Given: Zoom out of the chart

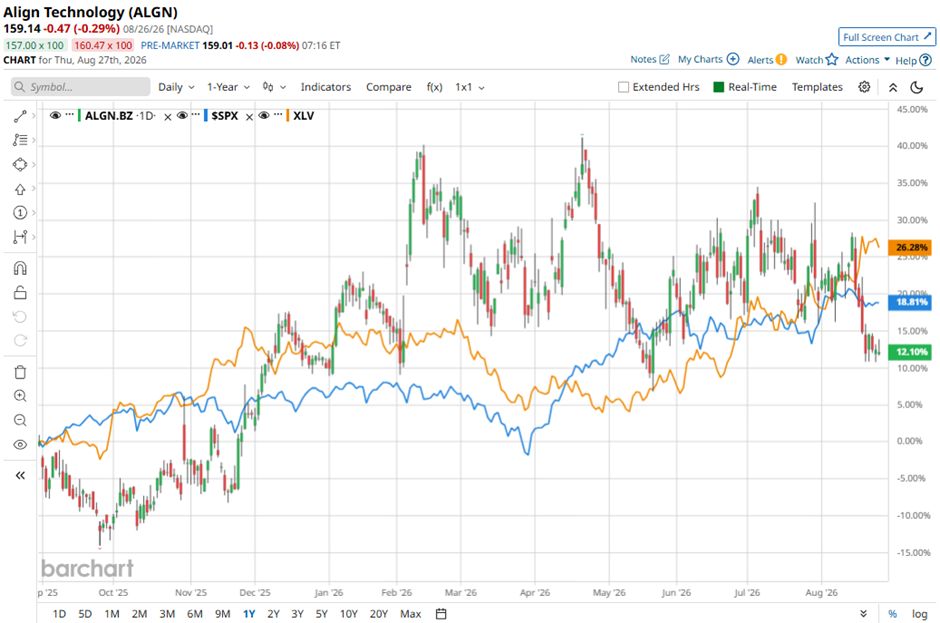Looking at the screenshot, I should coord(20,420).
